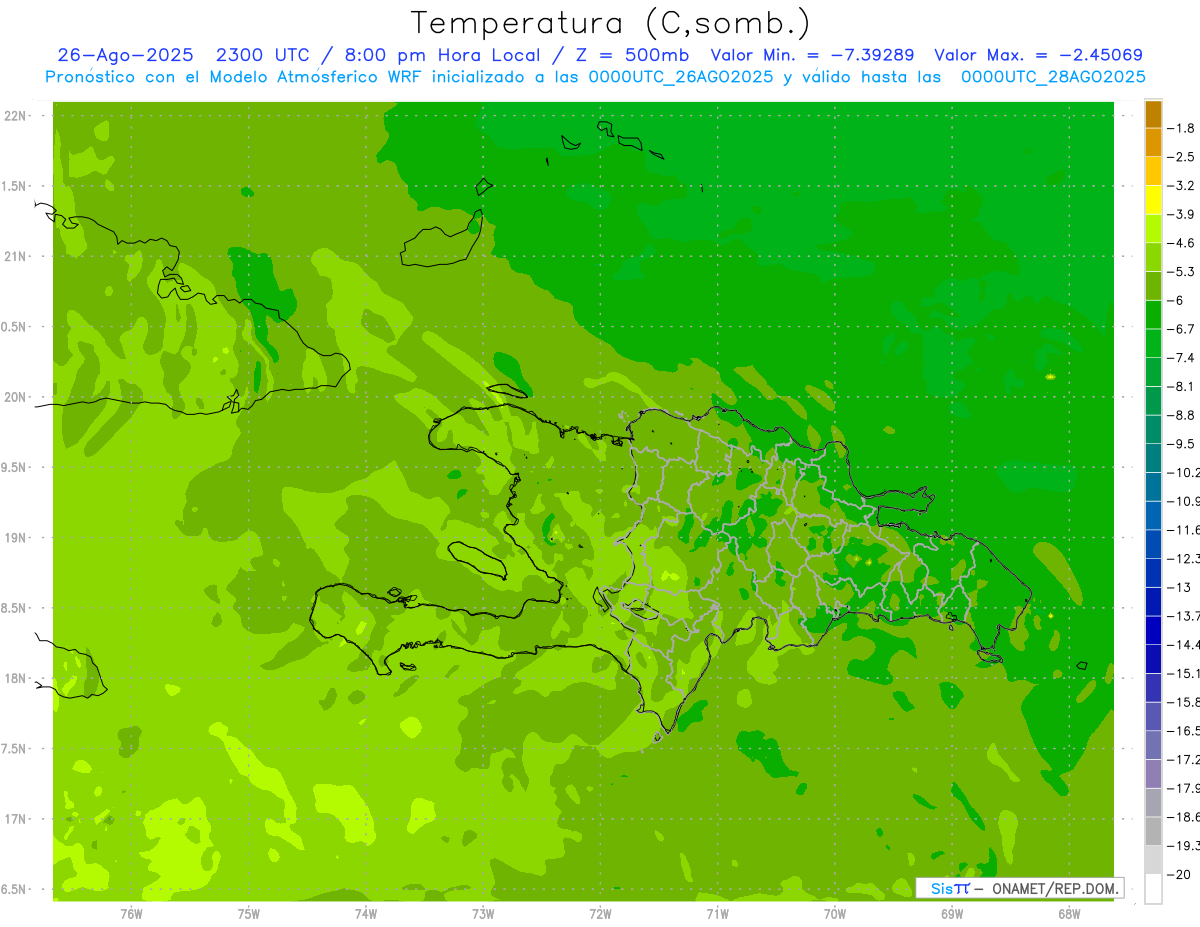Viewport: 1200px width, 927px height.
Task: Click the purple swatch between -17.2 and -17.9
Action: click(1153, 773)
